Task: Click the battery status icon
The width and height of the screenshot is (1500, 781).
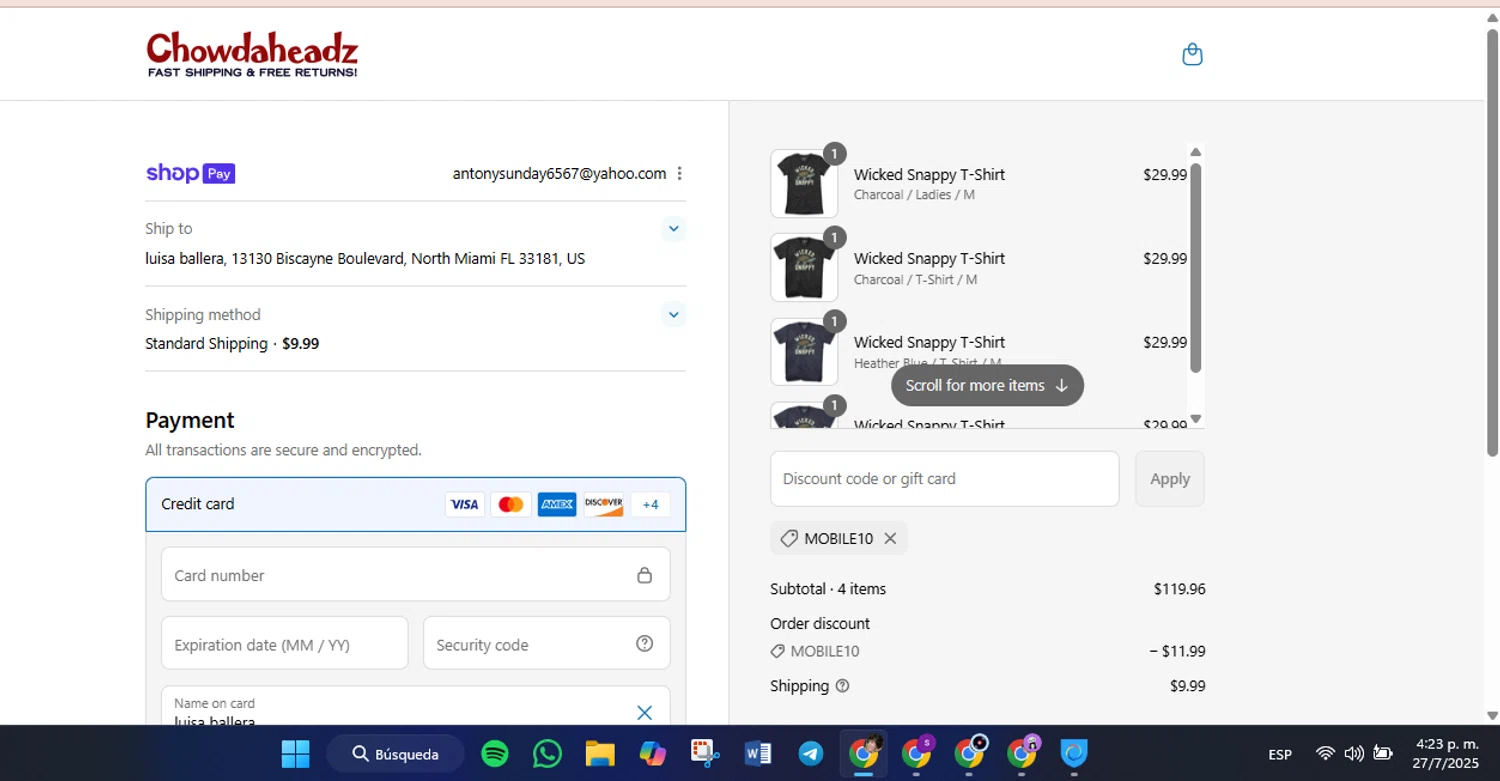Action: (x=1383, y=754)
